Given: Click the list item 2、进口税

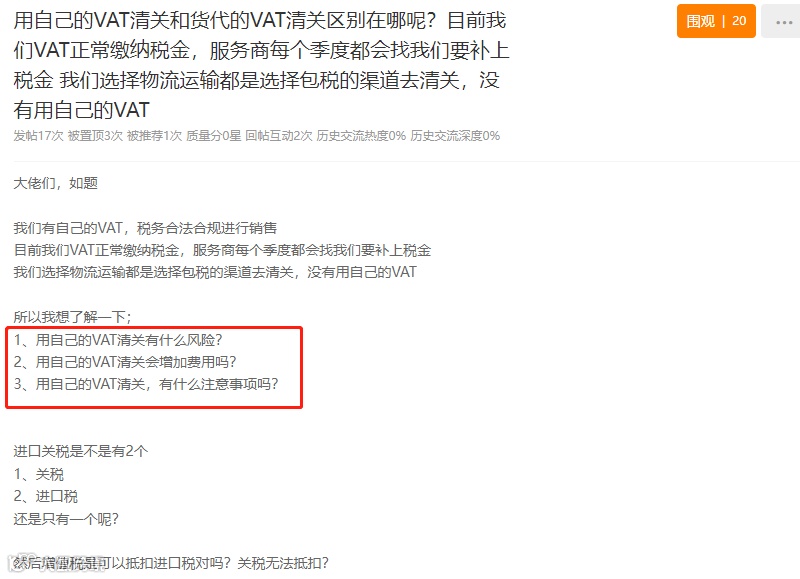Looking at the screenshot, I should coord(46,496).
